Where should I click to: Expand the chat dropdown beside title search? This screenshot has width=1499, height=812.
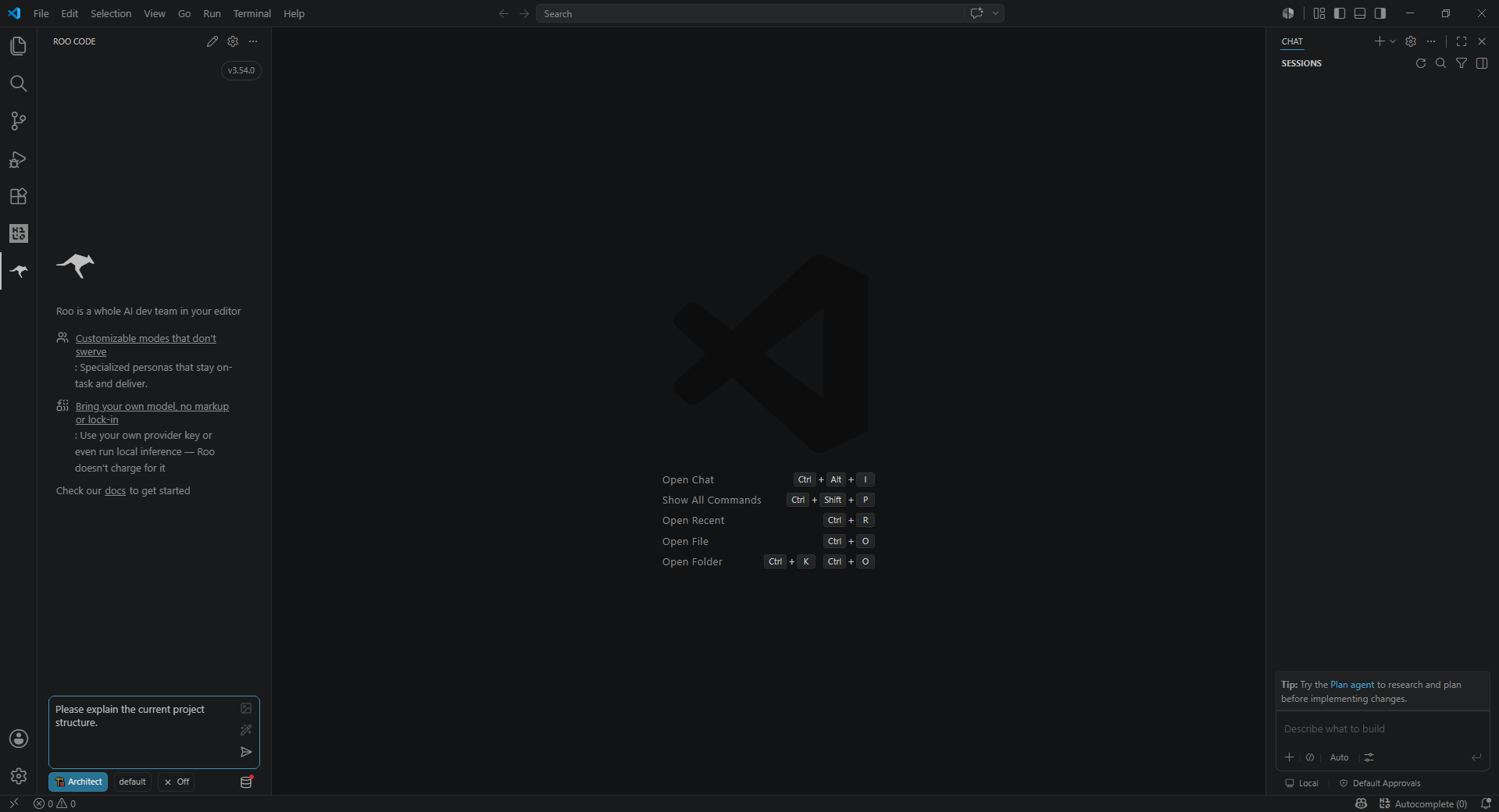[x=995, y=13]
